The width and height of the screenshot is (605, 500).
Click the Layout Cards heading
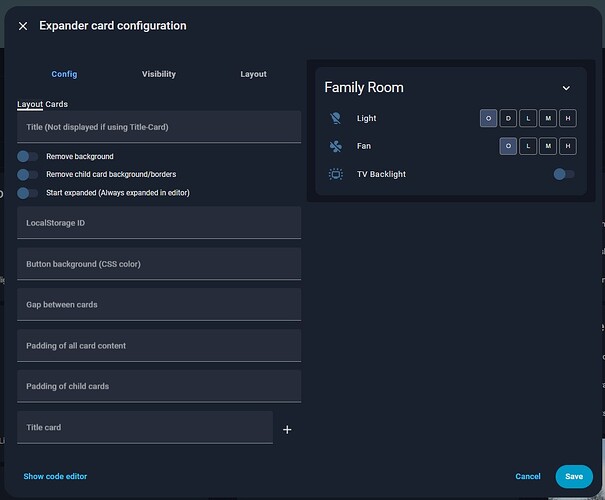tap(42, 104)
